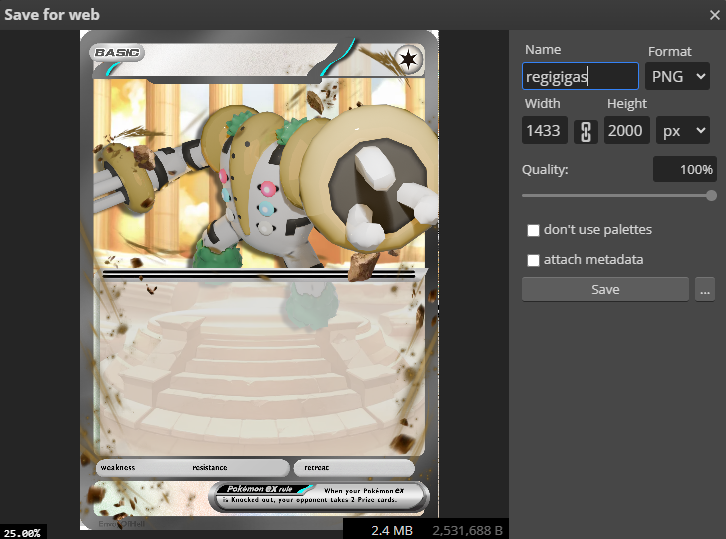This screenshot has width=726, height=539.
Task: Open the px units dropdown
Action: coord(683,131)
